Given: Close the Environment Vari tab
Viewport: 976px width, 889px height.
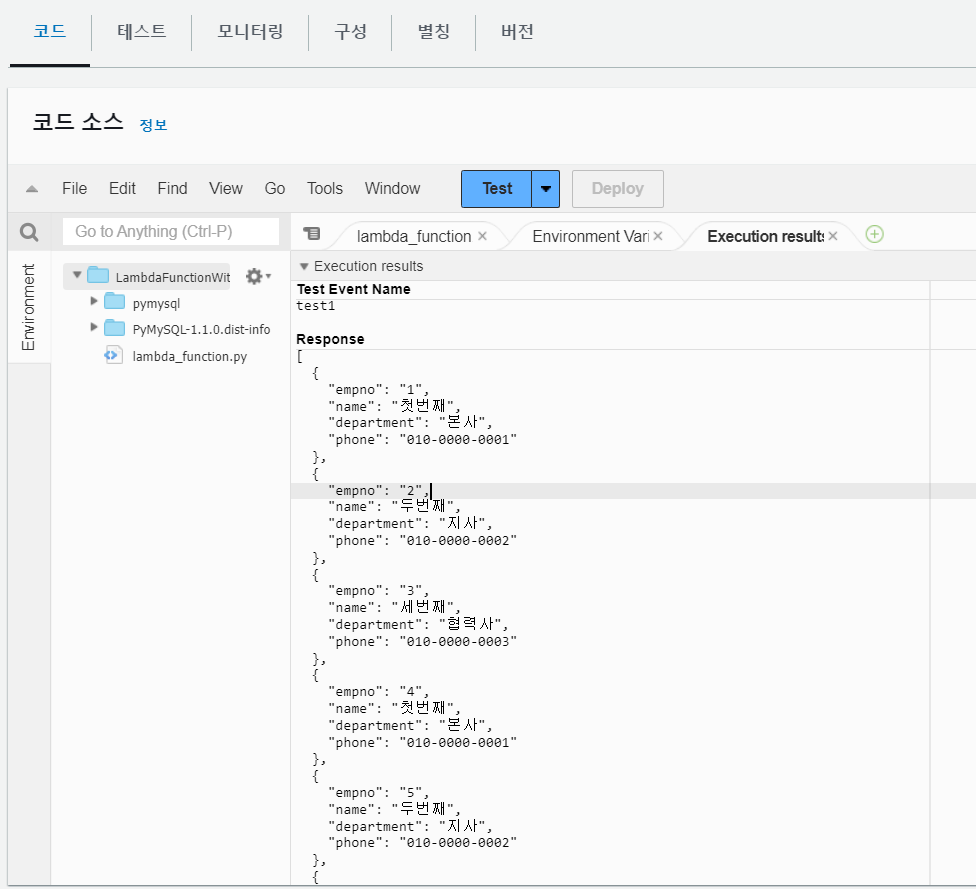Looking at the screenshot, I should click(x=658, y=237).
